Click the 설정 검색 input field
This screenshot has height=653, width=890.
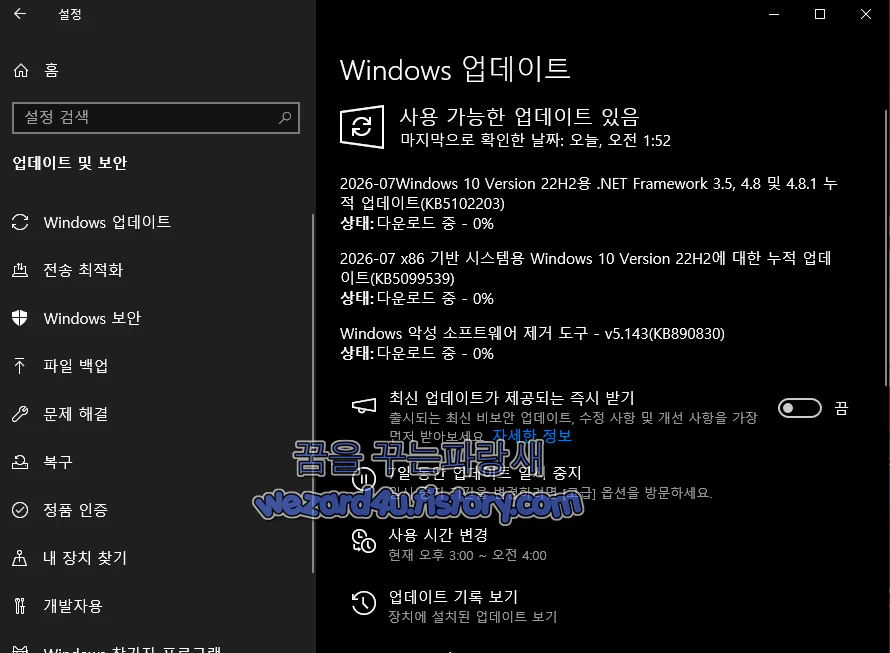[x=156, y=118]
